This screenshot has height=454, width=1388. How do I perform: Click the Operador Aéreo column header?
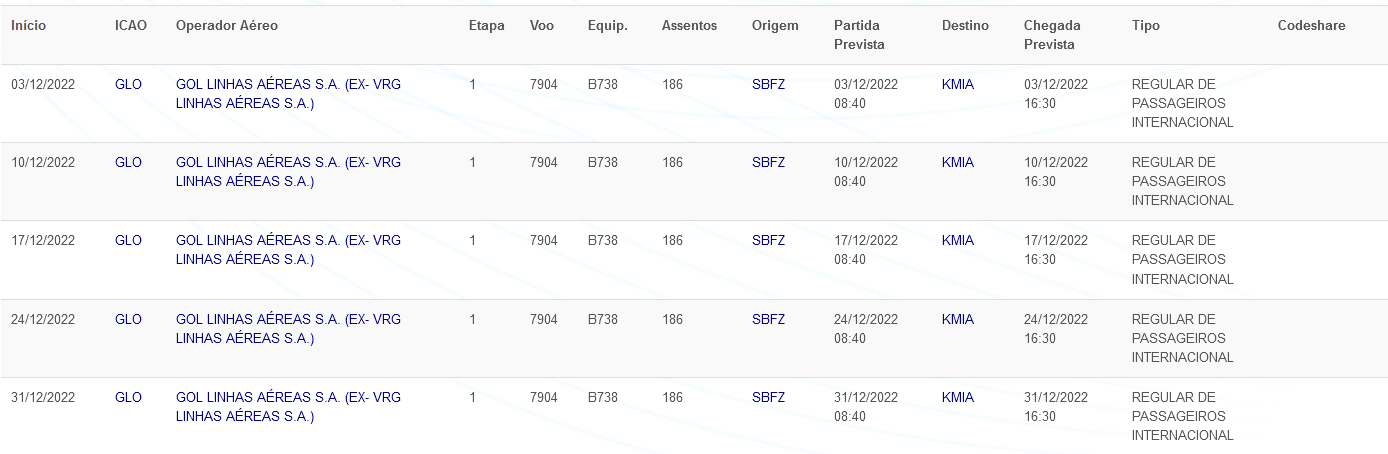click(226, 25)
